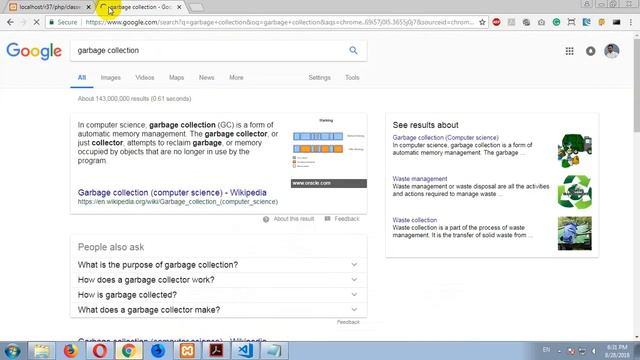The width and height of the screenshot is (640, 360).
Task: Click the featured snippet Feedback flag icon
Action: pos(327,219)
